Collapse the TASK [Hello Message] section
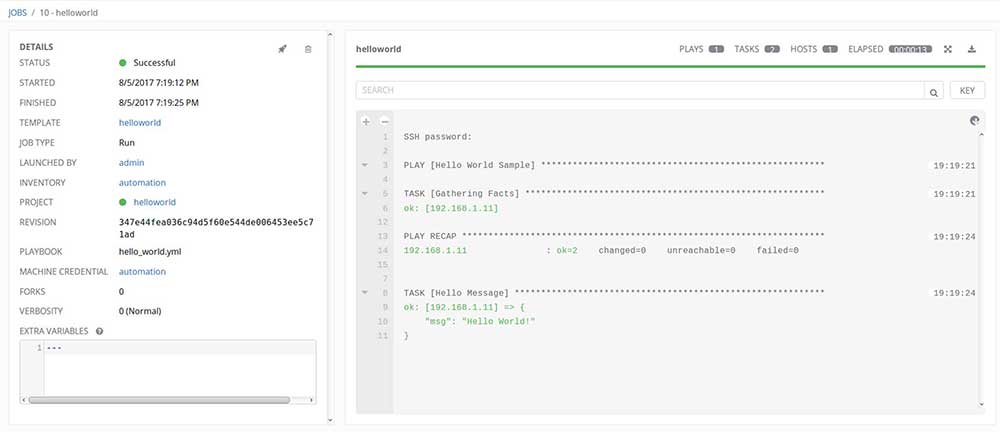The image size is (1000, 432). pyautogui.click(x=366, y=292)
